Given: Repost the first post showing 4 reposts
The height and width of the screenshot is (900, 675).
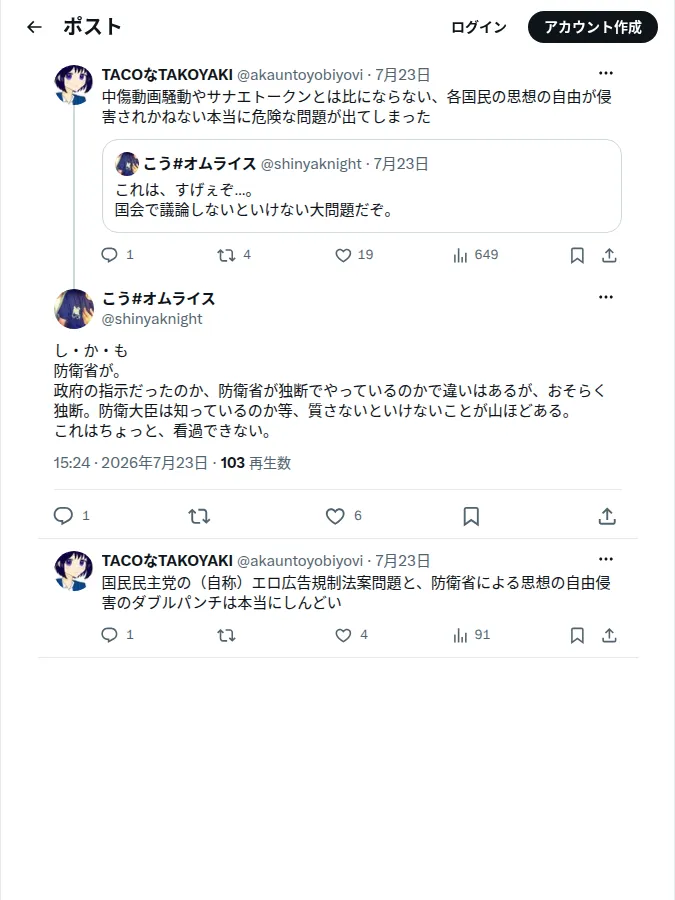Looking at the screenshot, I should pyautogui.click(x=226, y=255).
